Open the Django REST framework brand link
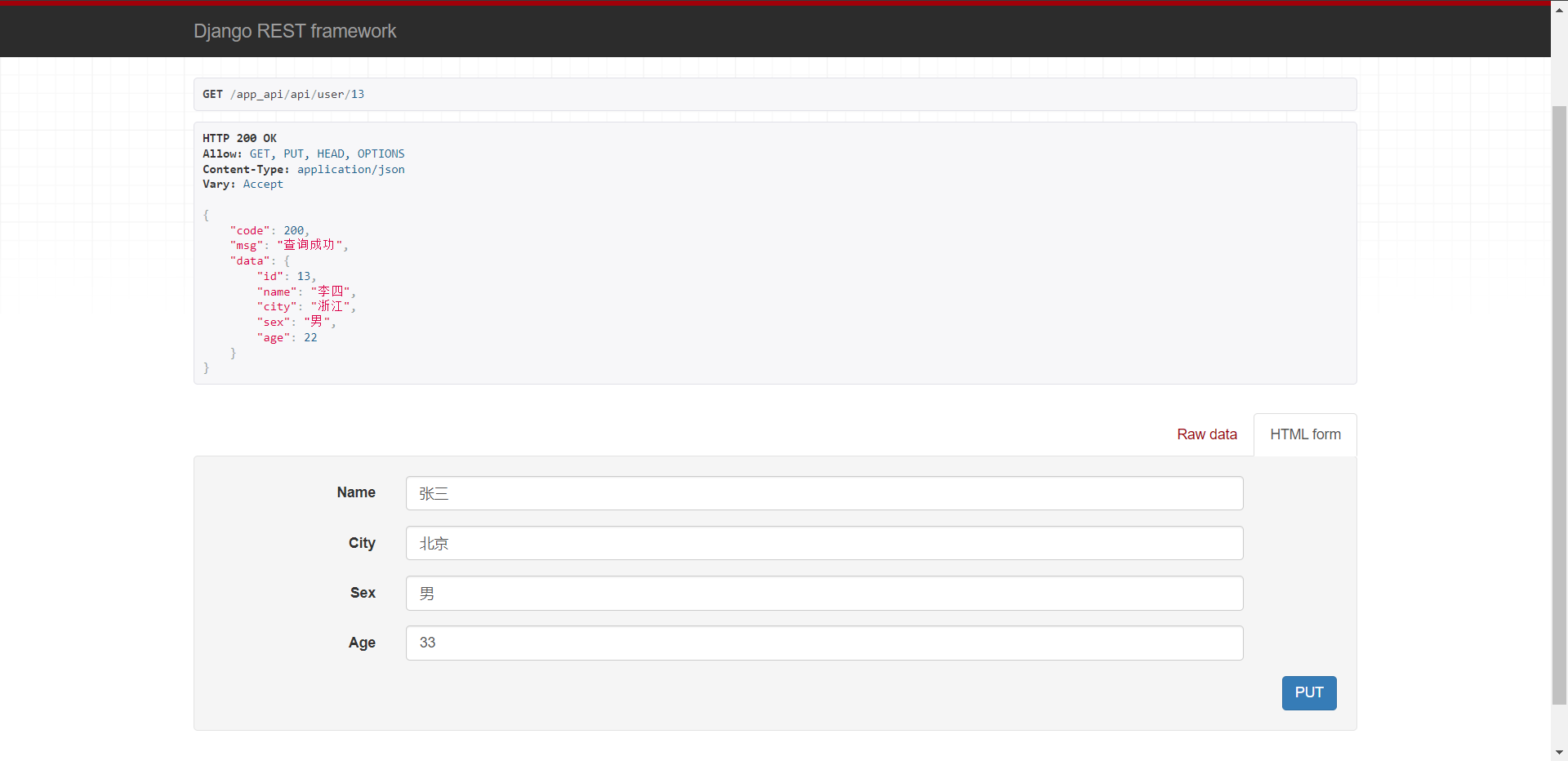Image resolution: width=1568 pixels, height=761 pixels. click(x=295, y=31)
